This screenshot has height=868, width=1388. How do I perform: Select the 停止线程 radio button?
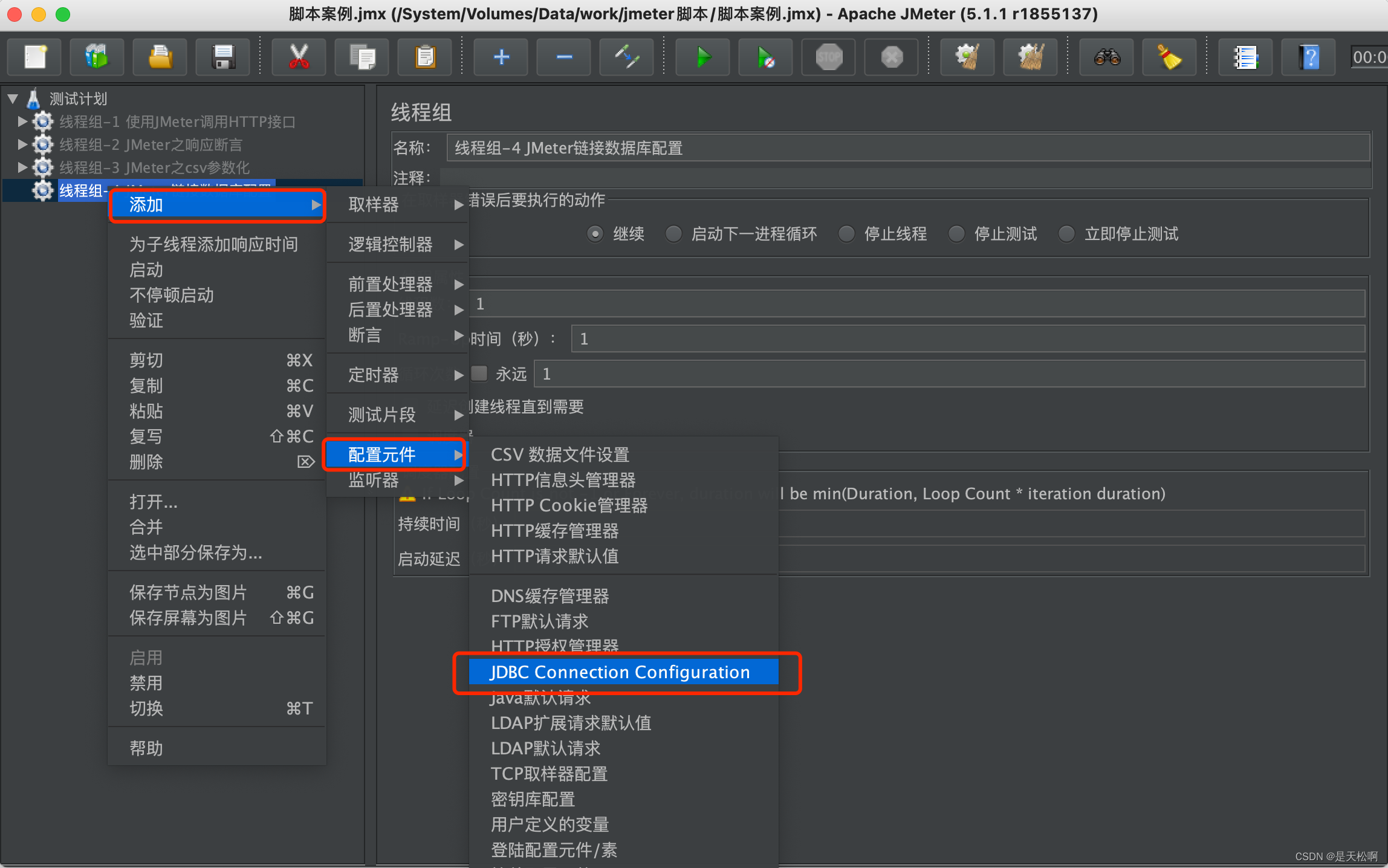846,234
